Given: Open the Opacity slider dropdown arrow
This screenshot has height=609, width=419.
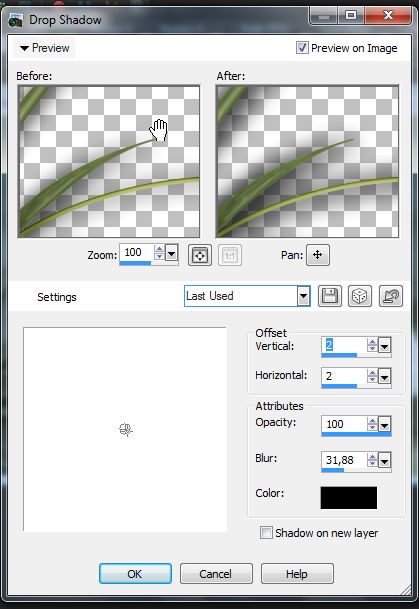Looking at the screenshot, I should click(384, 425).
